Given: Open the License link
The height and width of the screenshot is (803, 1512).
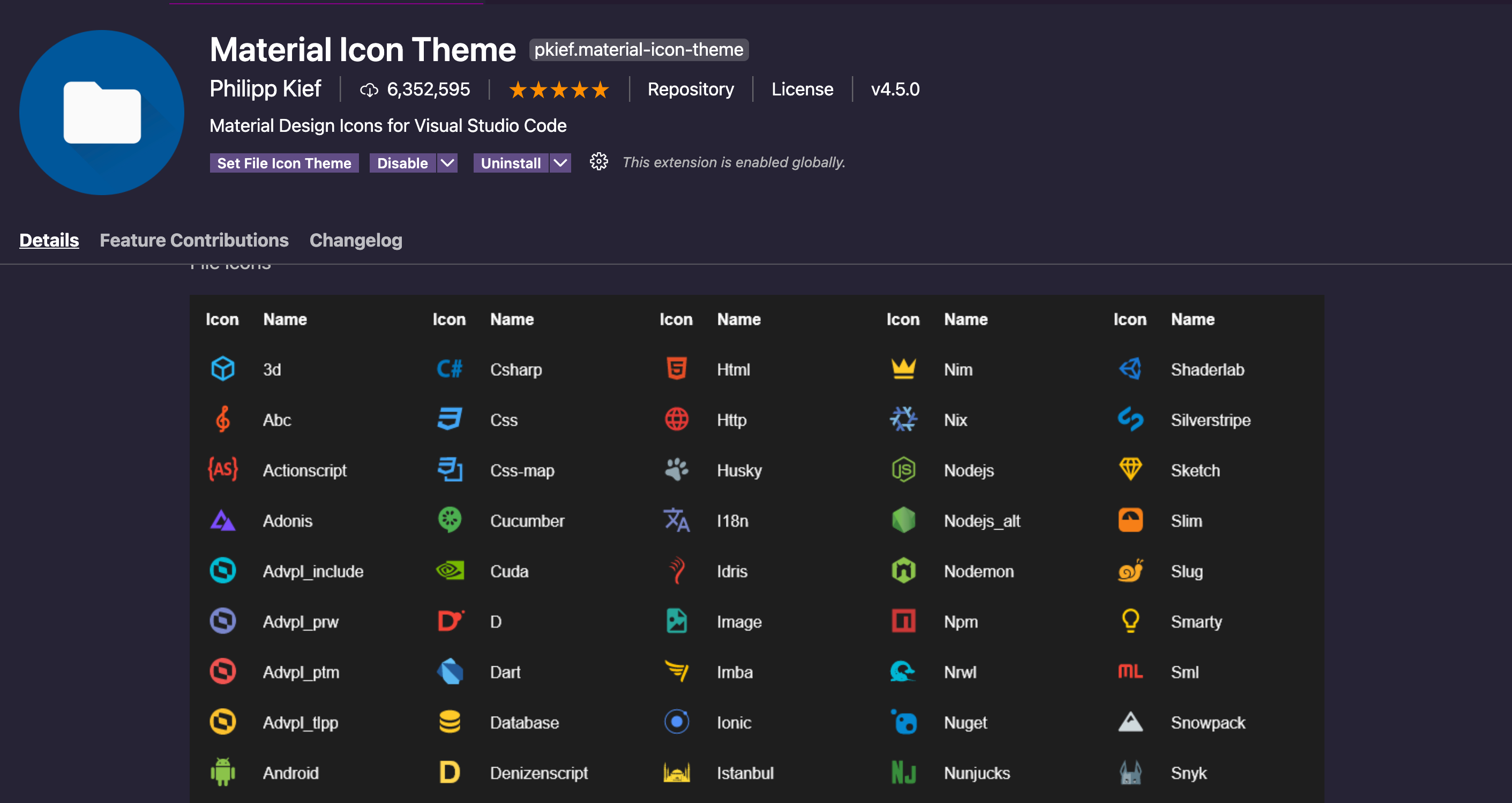Looking at the screenshot, I should (802, 90).
